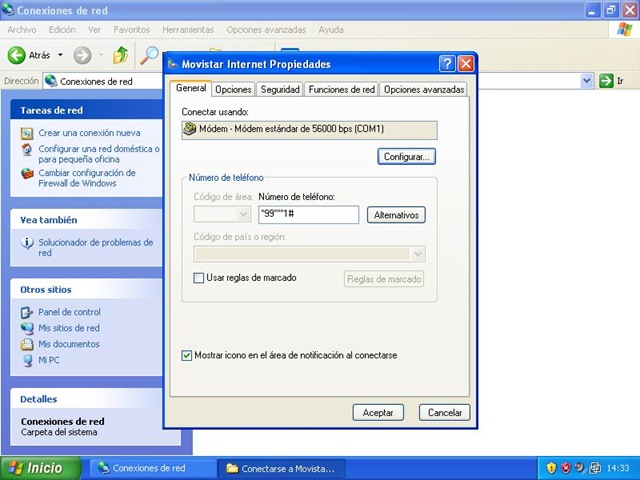This screenshot has width=640, height=480.
Task: Click the Mis sitios de red icon
Action: click(x=27, y=328)
